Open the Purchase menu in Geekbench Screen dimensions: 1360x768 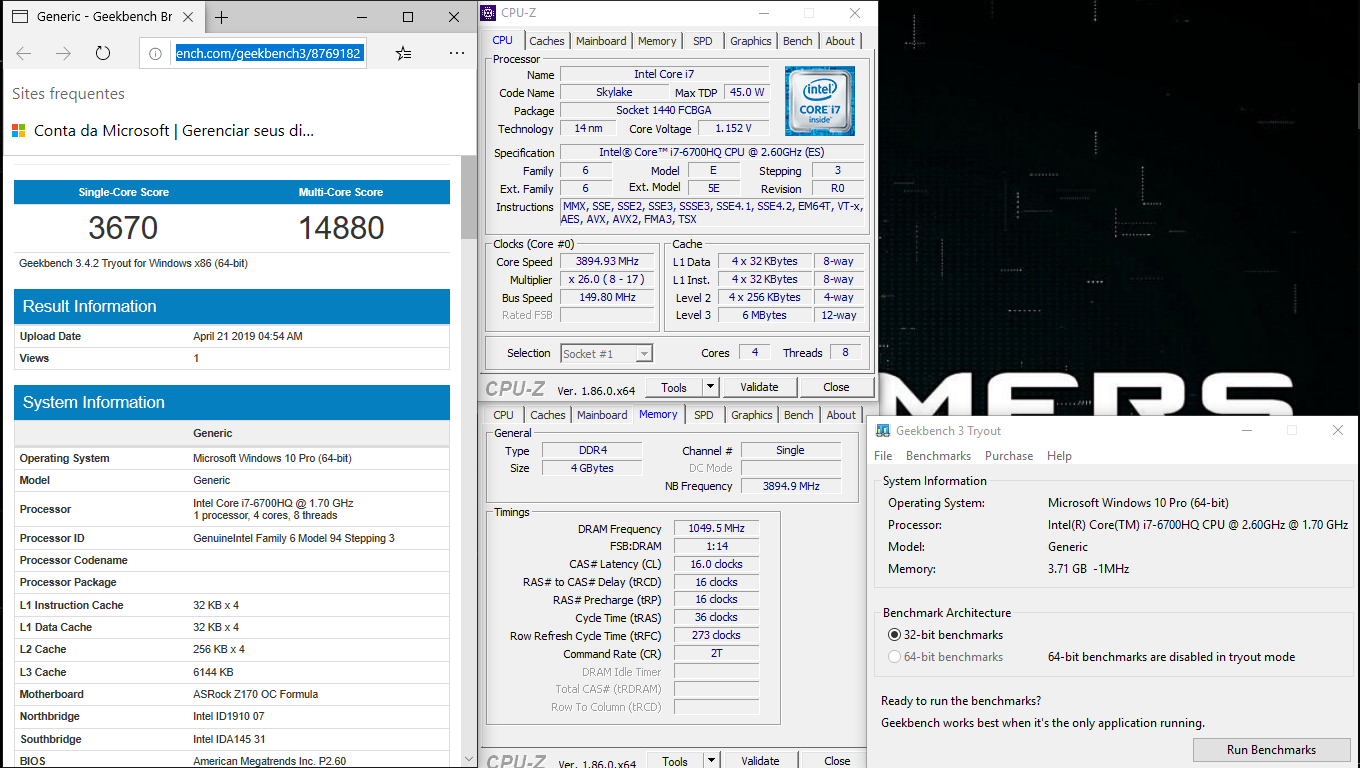1009,456
